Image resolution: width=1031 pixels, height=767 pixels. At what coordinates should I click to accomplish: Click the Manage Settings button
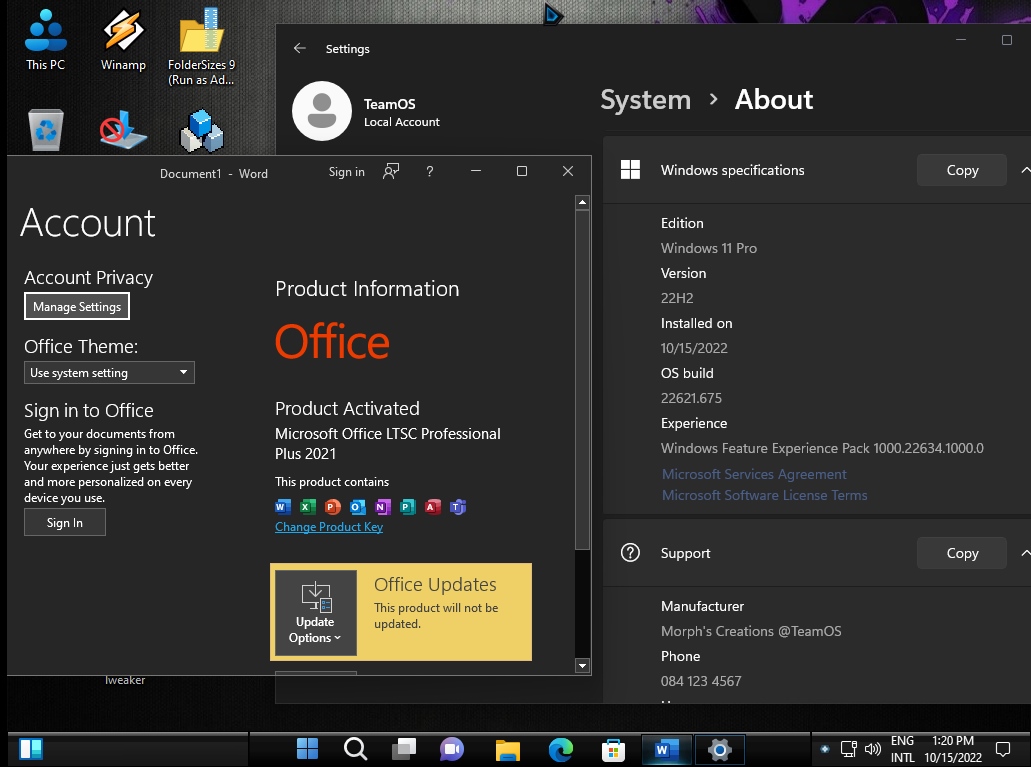[x=77, y=307]
